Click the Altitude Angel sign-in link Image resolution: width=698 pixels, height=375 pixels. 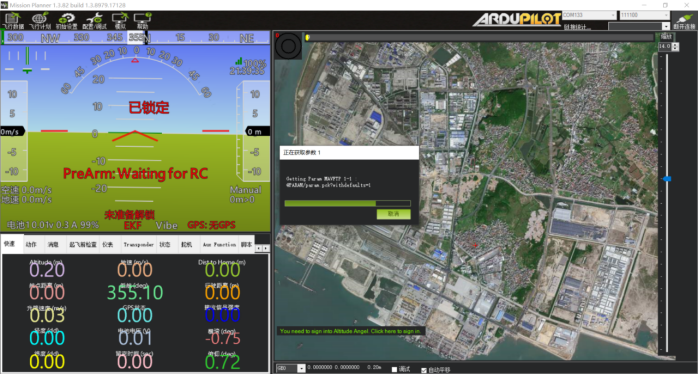point(350,331)
